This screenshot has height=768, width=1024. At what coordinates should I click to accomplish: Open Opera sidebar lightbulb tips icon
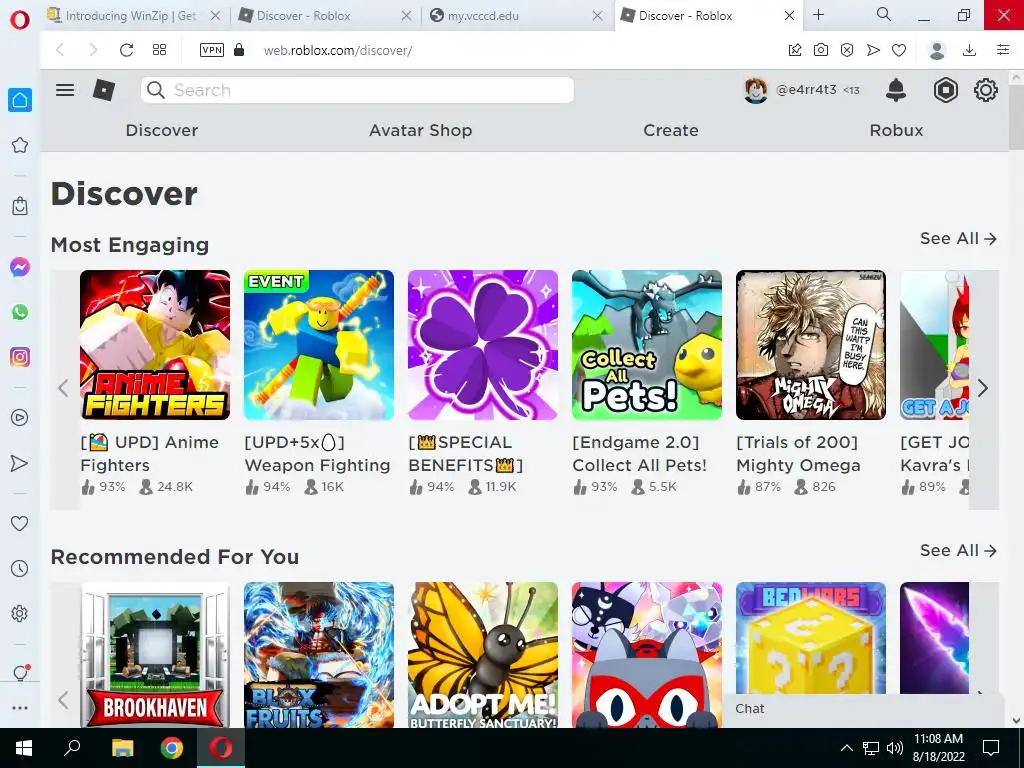21,673
